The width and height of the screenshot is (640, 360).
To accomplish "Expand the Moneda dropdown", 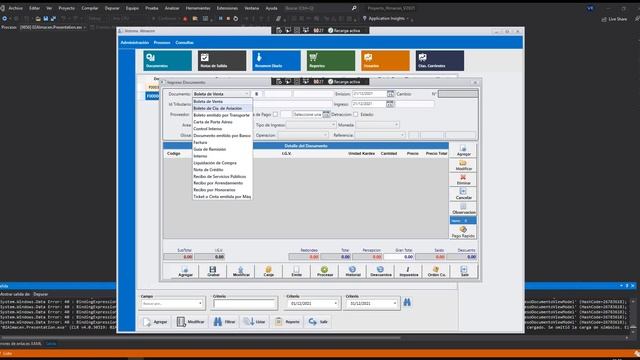I will (x=396, y=125).
